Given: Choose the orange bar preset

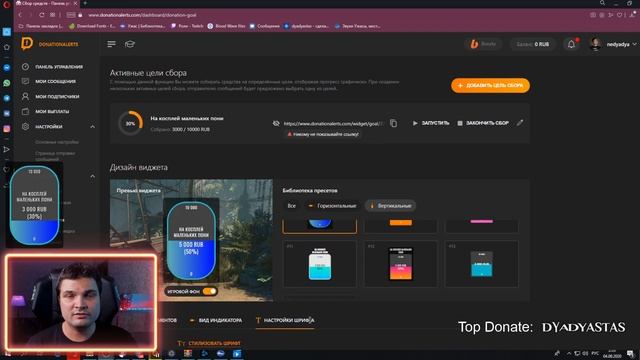Looking at the screenshot, I should (400, 226).
